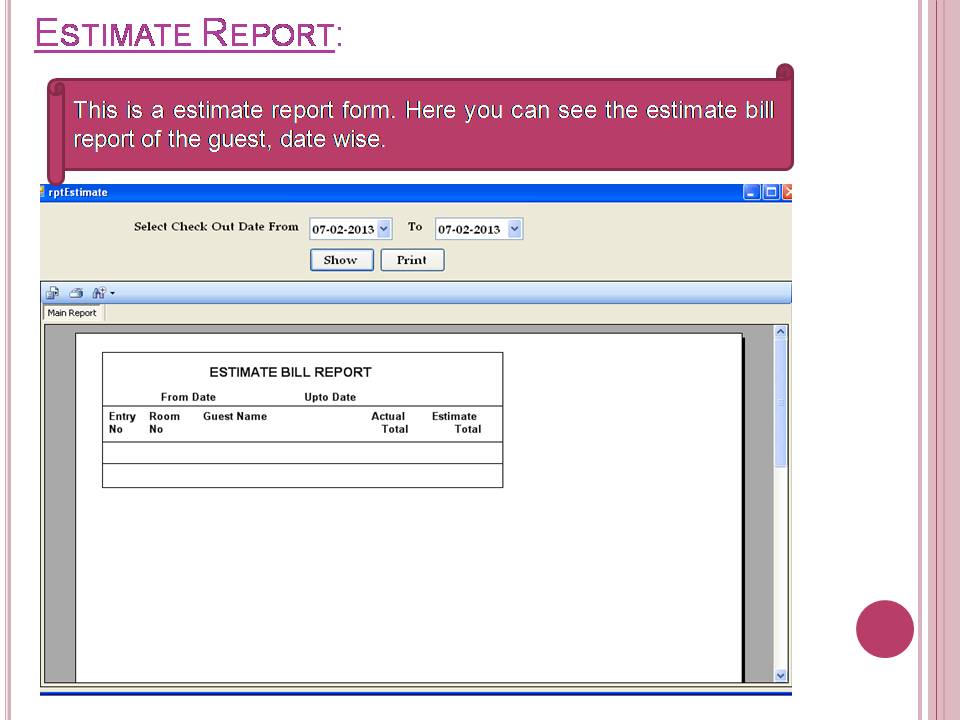Open the To date dropdown arrow

pos(515,229)
